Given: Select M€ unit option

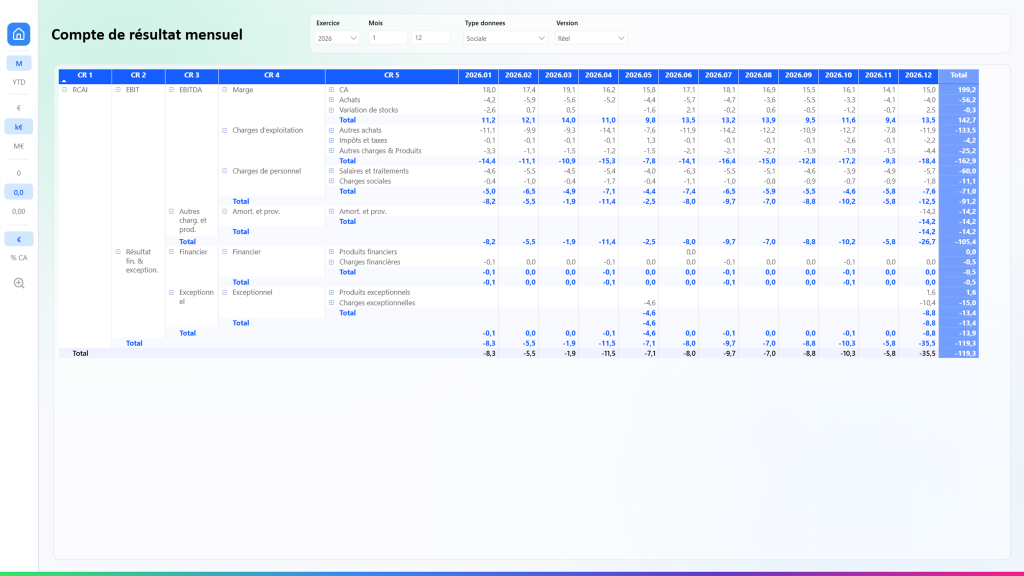Looking at the screenshot, I should 19,146.
